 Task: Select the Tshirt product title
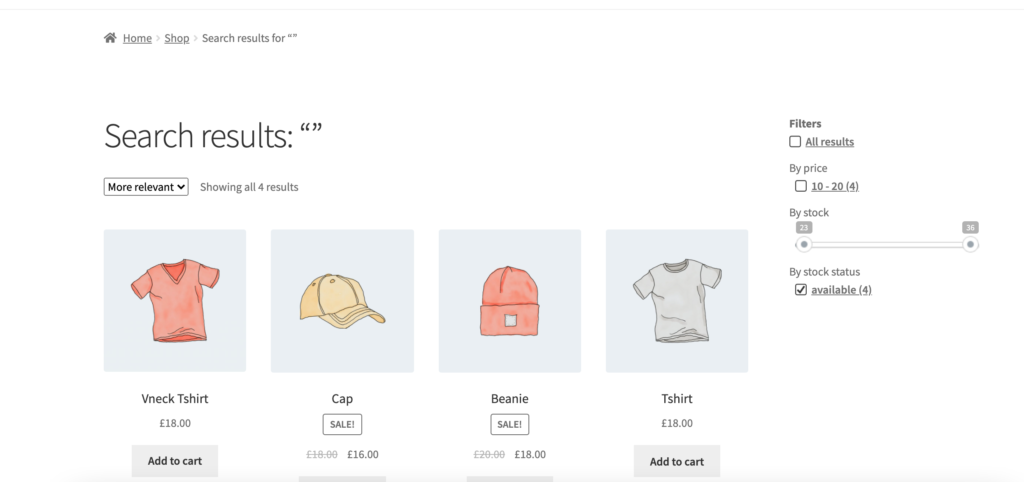(x=677, y=398)
